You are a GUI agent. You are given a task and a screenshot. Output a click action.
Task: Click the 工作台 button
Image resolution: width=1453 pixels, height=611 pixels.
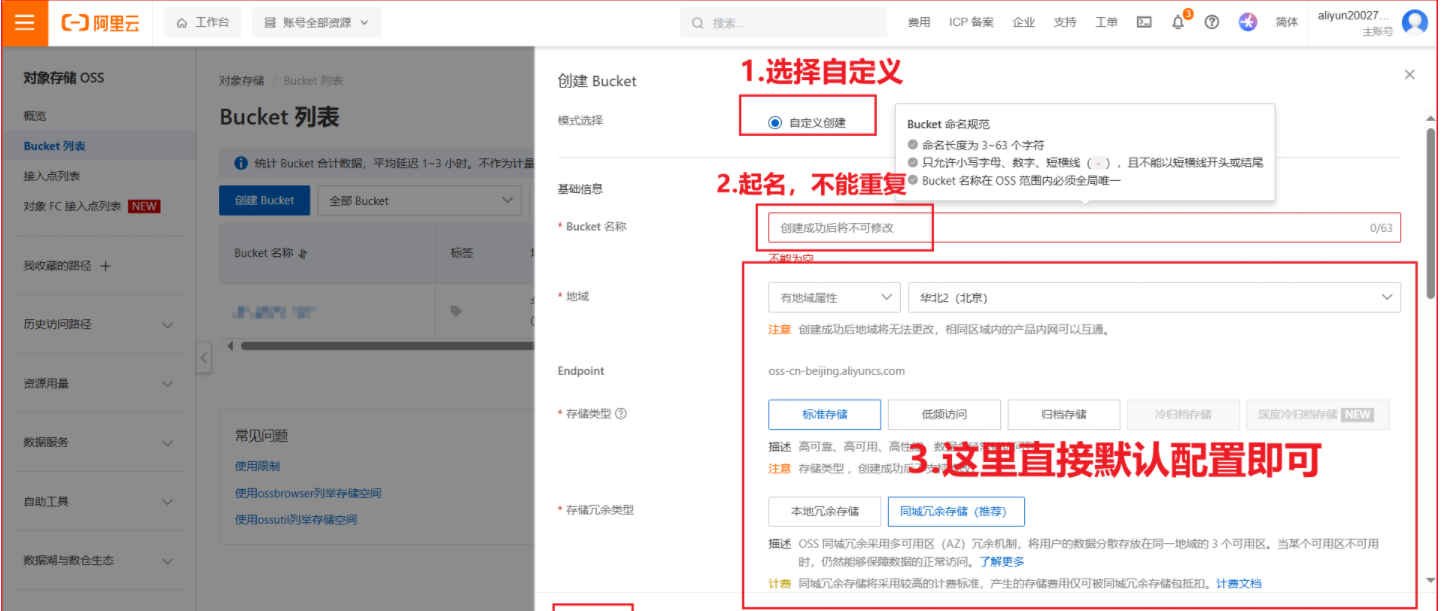coord(203,22)
